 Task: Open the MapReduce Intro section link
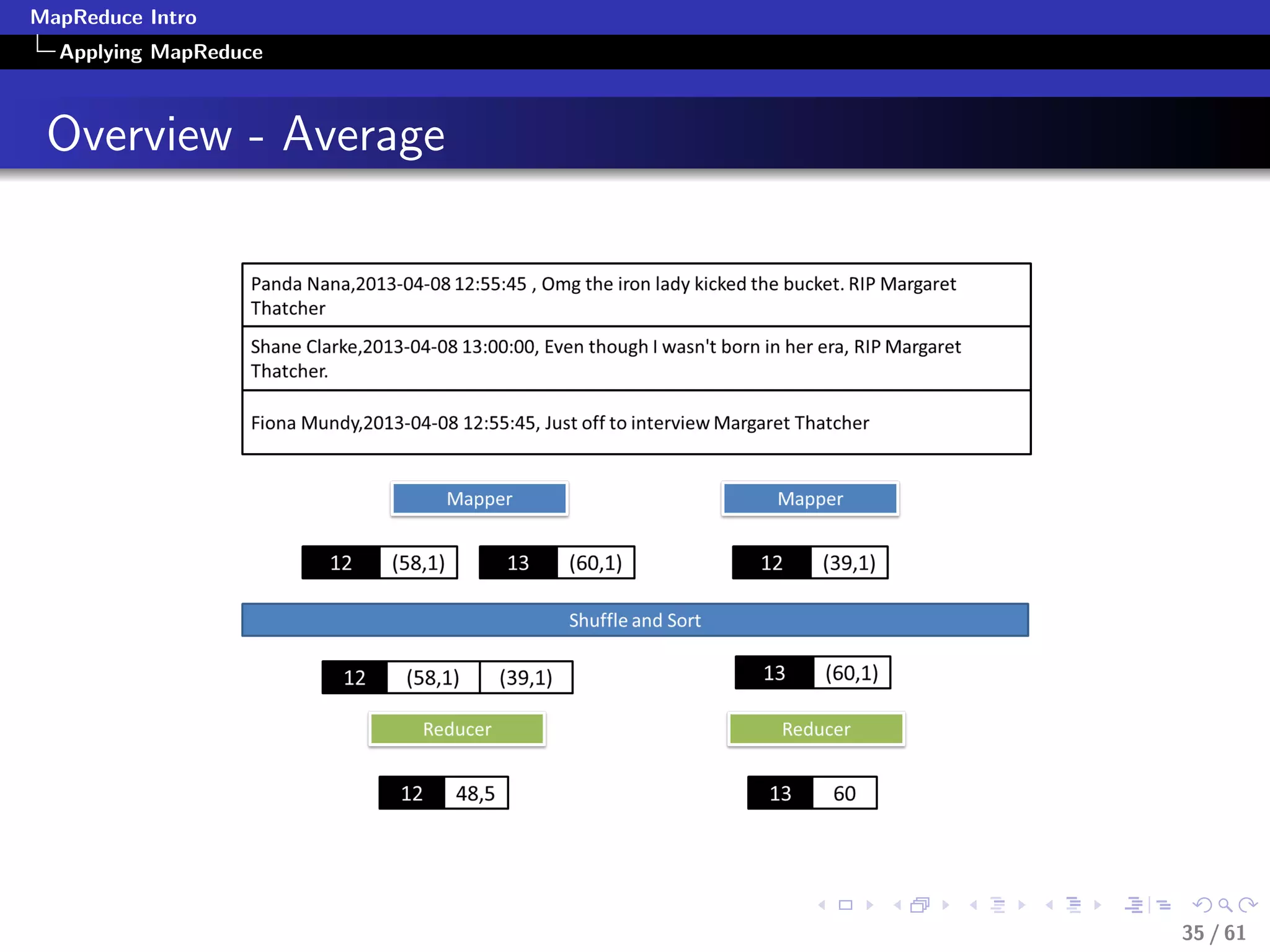coord(113,17)
